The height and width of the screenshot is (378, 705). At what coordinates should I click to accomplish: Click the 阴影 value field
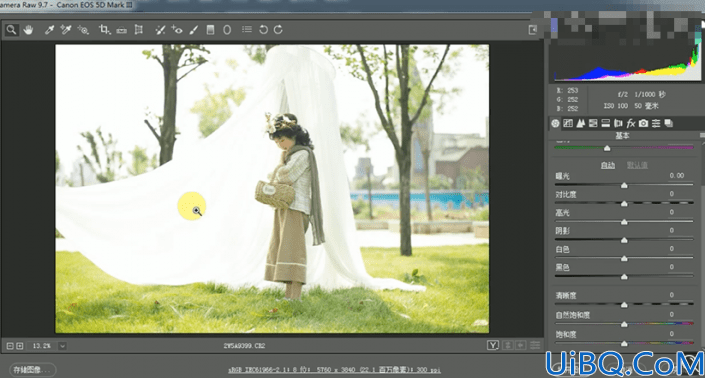[x=672, y=231]
